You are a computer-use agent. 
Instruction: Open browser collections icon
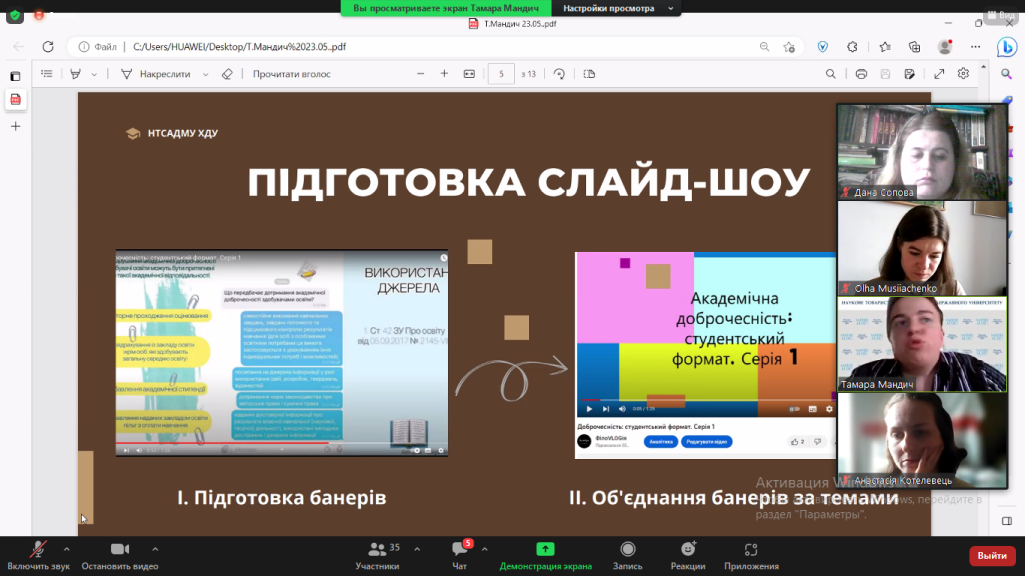pos(915,47)
